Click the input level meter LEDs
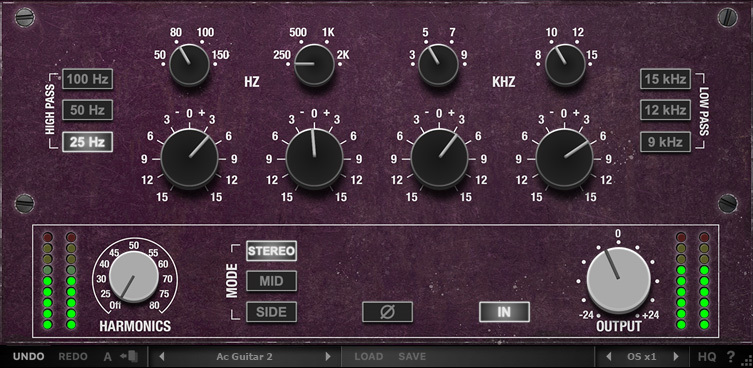 click(60, 281)
